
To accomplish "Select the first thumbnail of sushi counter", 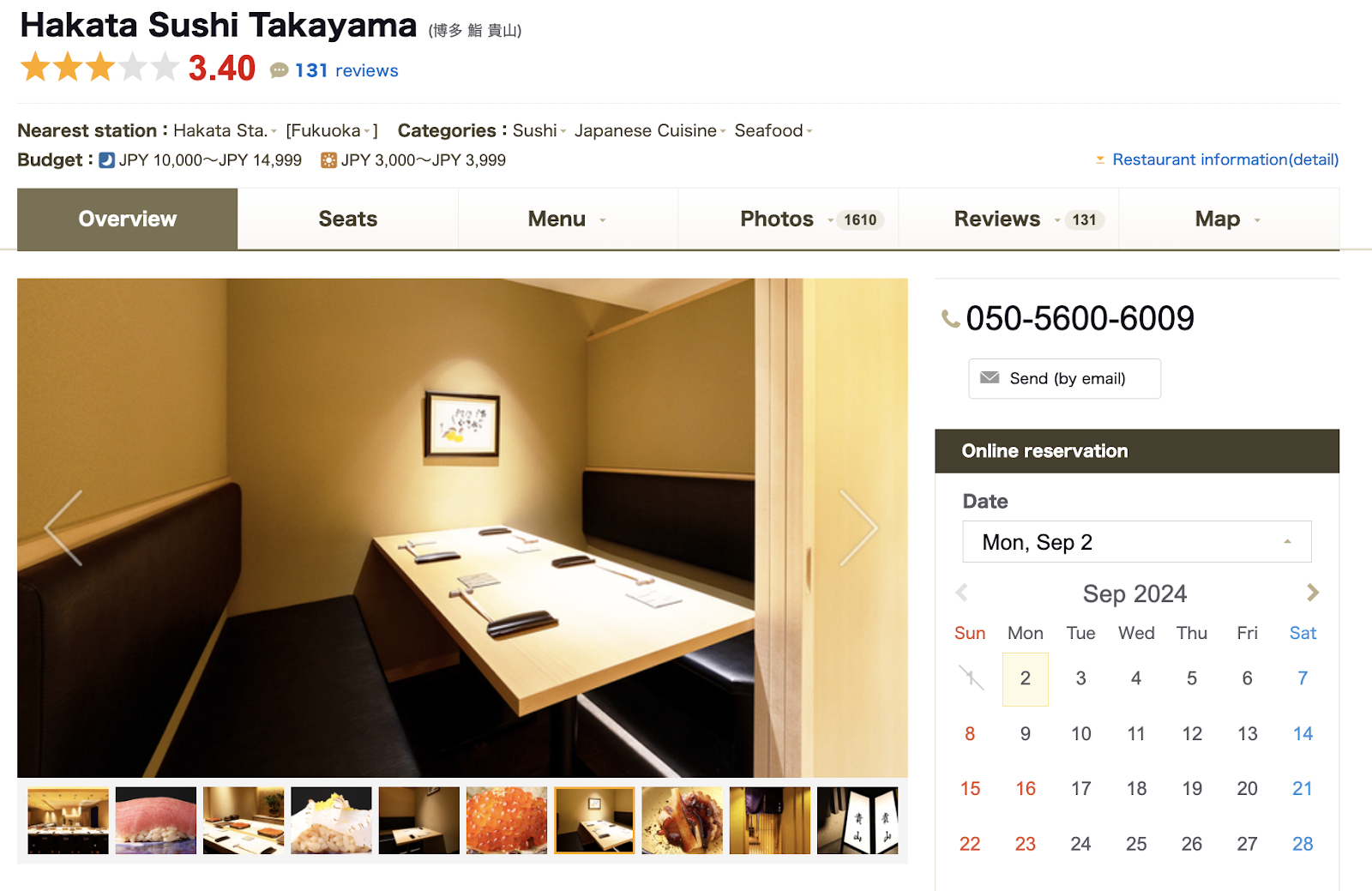I will 69,821.
